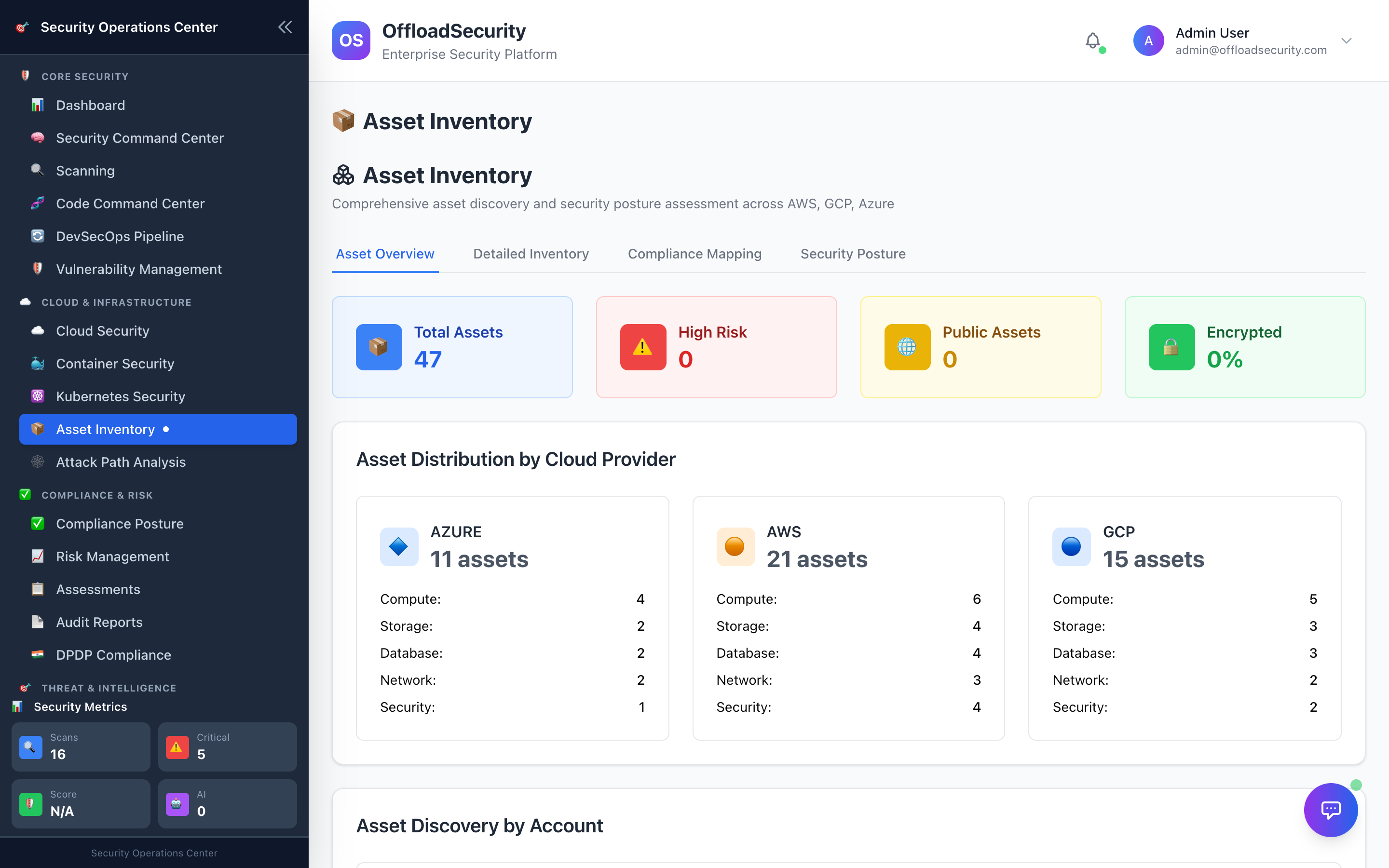Click the Admin User avatar circle
Screen dimensions: 1389x868
(x=1148, y=41)
